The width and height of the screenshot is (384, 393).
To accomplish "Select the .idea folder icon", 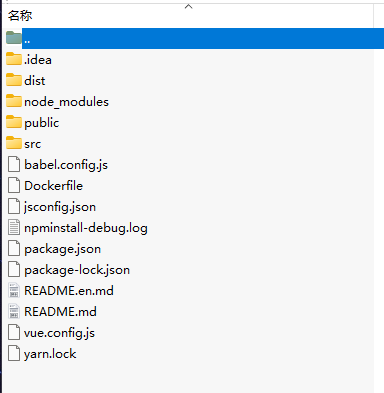I will [14, 59].
